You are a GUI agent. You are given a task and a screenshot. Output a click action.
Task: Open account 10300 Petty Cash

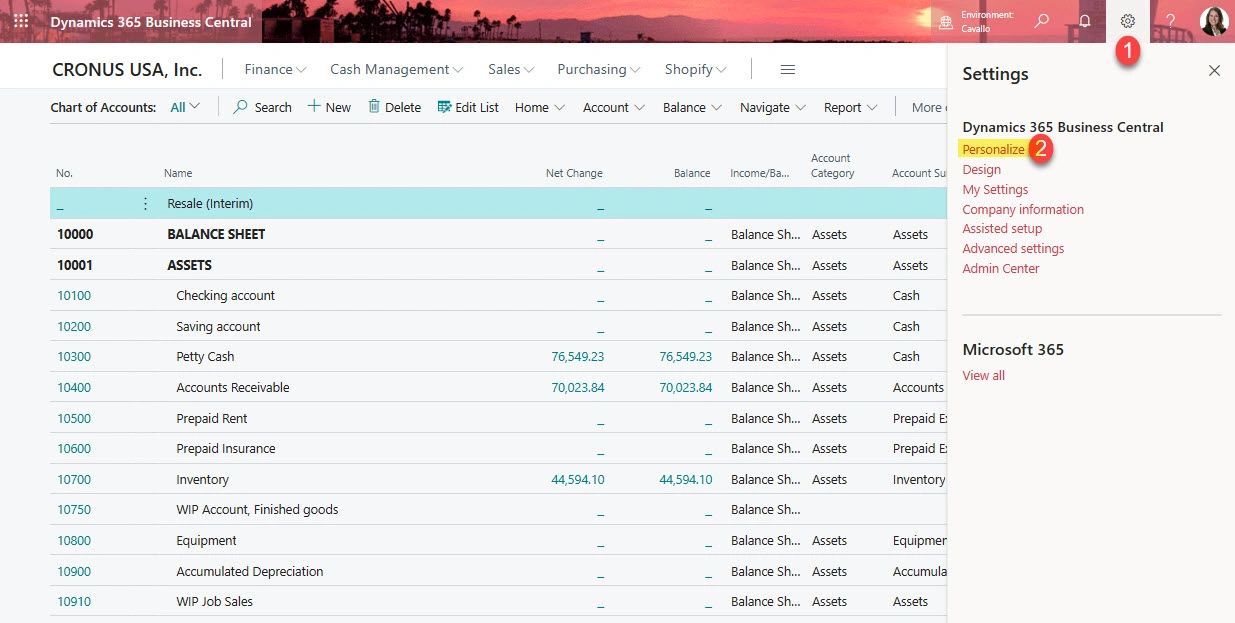(x=75, y=356)
